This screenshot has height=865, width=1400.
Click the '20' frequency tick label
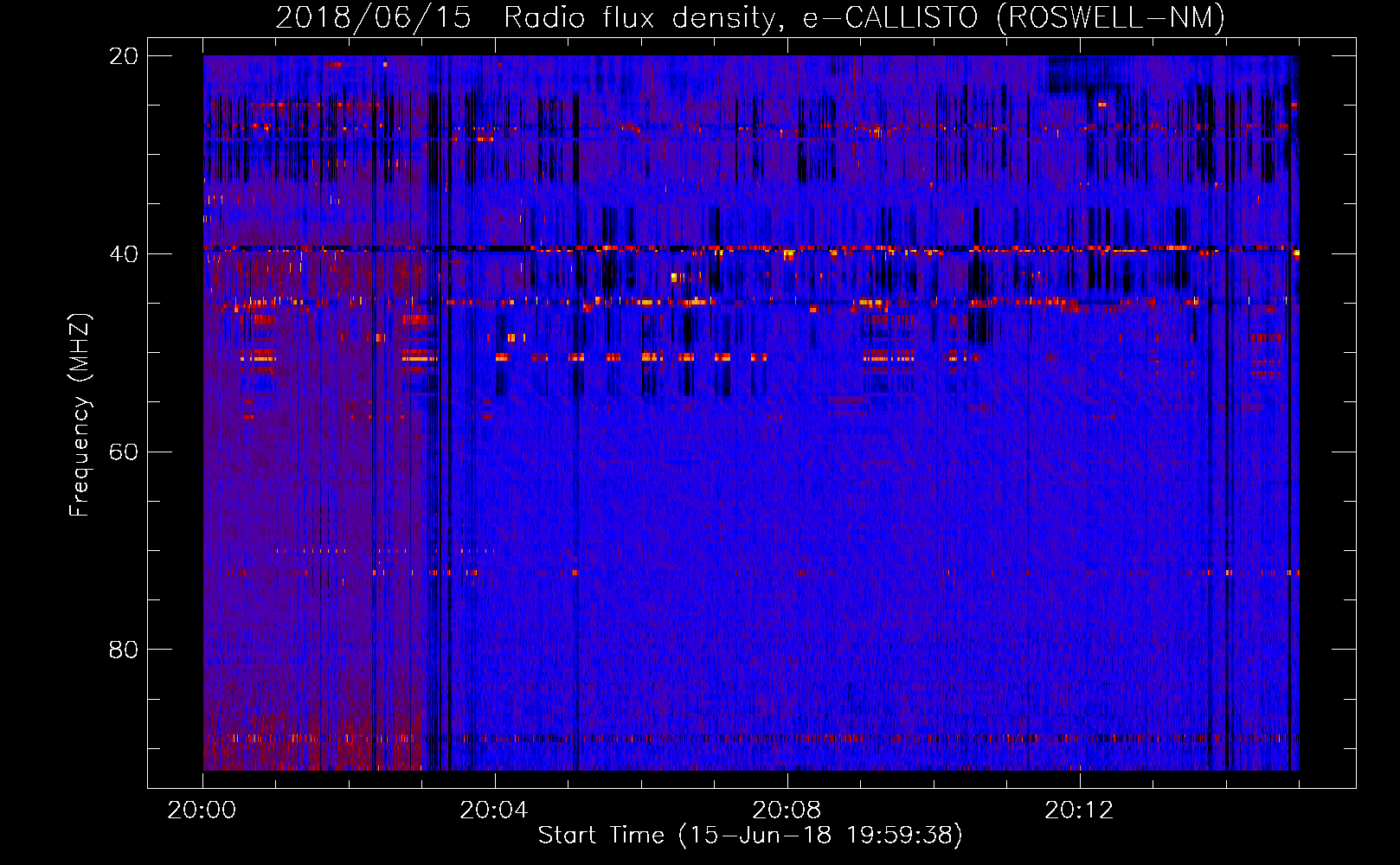124,56
